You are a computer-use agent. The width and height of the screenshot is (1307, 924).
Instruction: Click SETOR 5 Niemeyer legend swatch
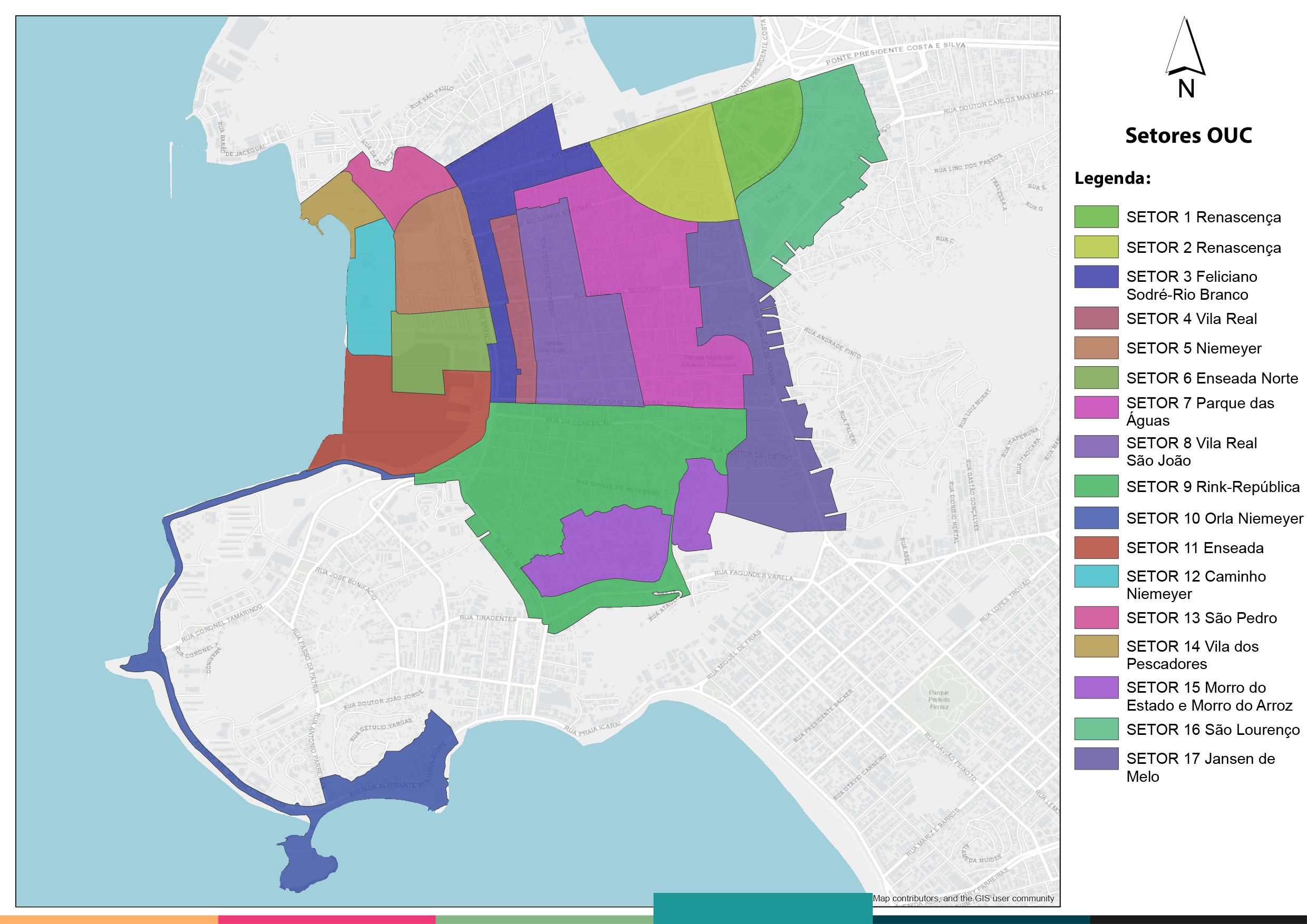click(1096, 348)
